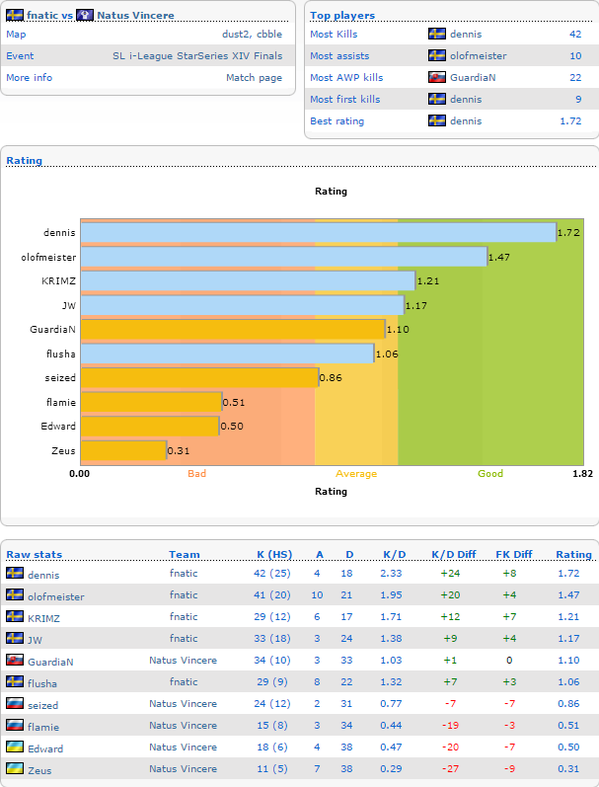
Task: Click KRIMZ 1.21 rating bar in chart
Action: (248, 281)
